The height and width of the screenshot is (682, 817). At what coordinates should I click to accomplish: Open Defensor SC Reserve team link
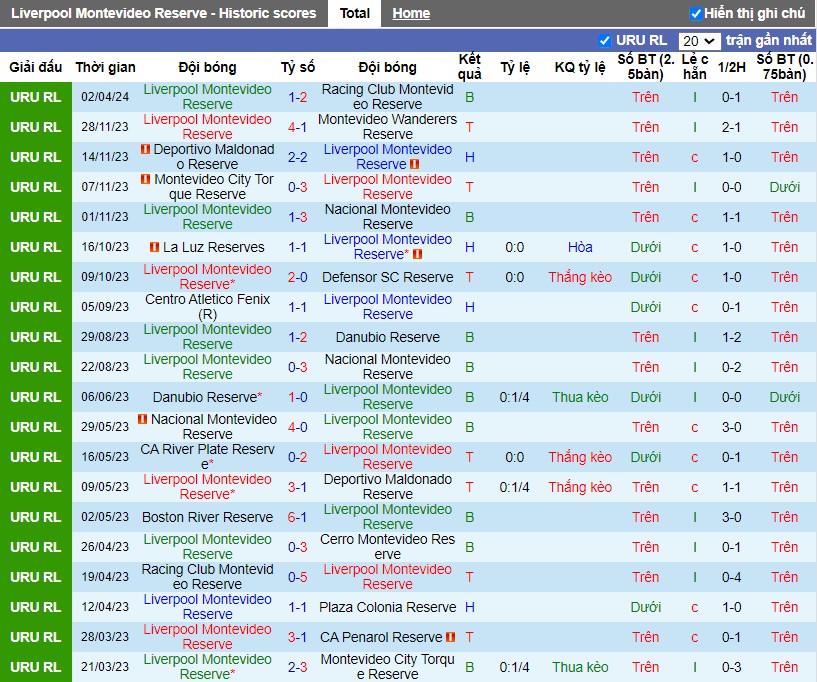click(x=387, y=277)
